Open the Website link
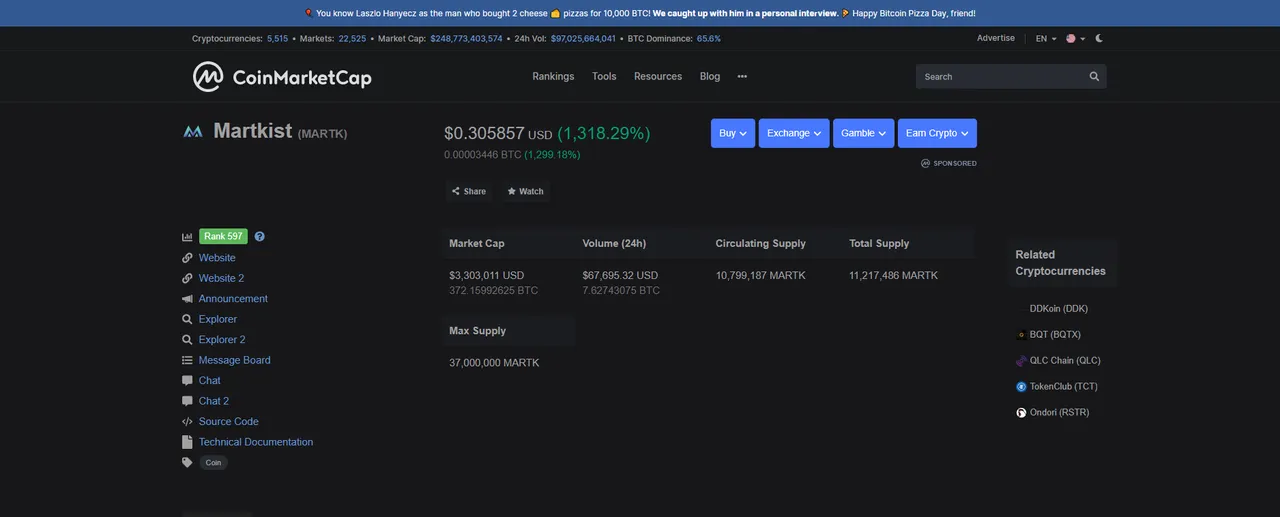Viewport: 1280px width, 517px height. [x=217, y=258]
